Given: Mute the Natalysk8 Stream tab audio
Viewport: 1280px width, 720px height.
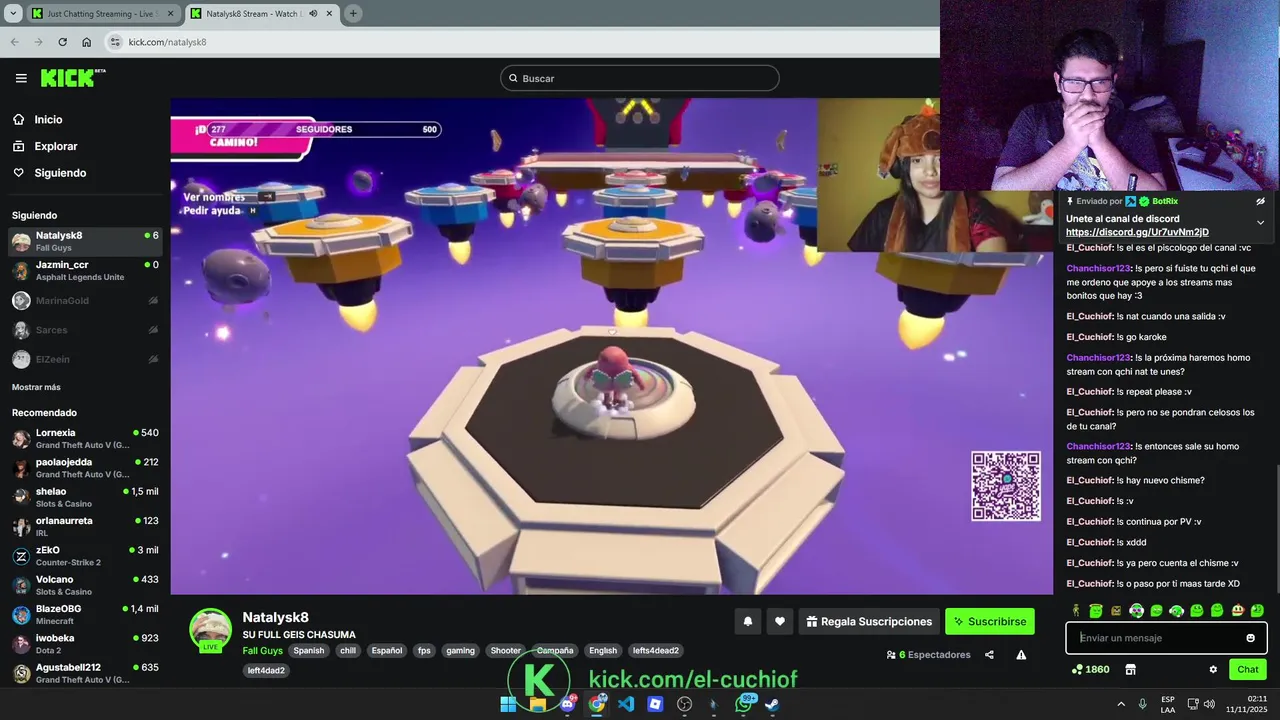Looking at the screenshot, I should point(313,14).
